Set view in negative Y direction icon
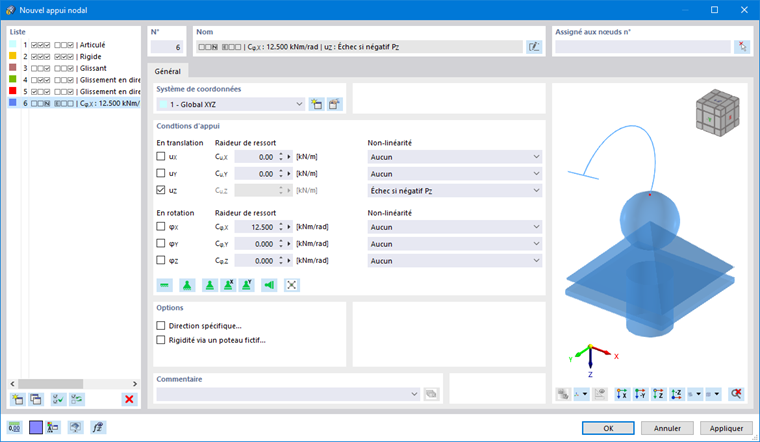Viewport: 760px width, 442px height. [x=640, y=394]
